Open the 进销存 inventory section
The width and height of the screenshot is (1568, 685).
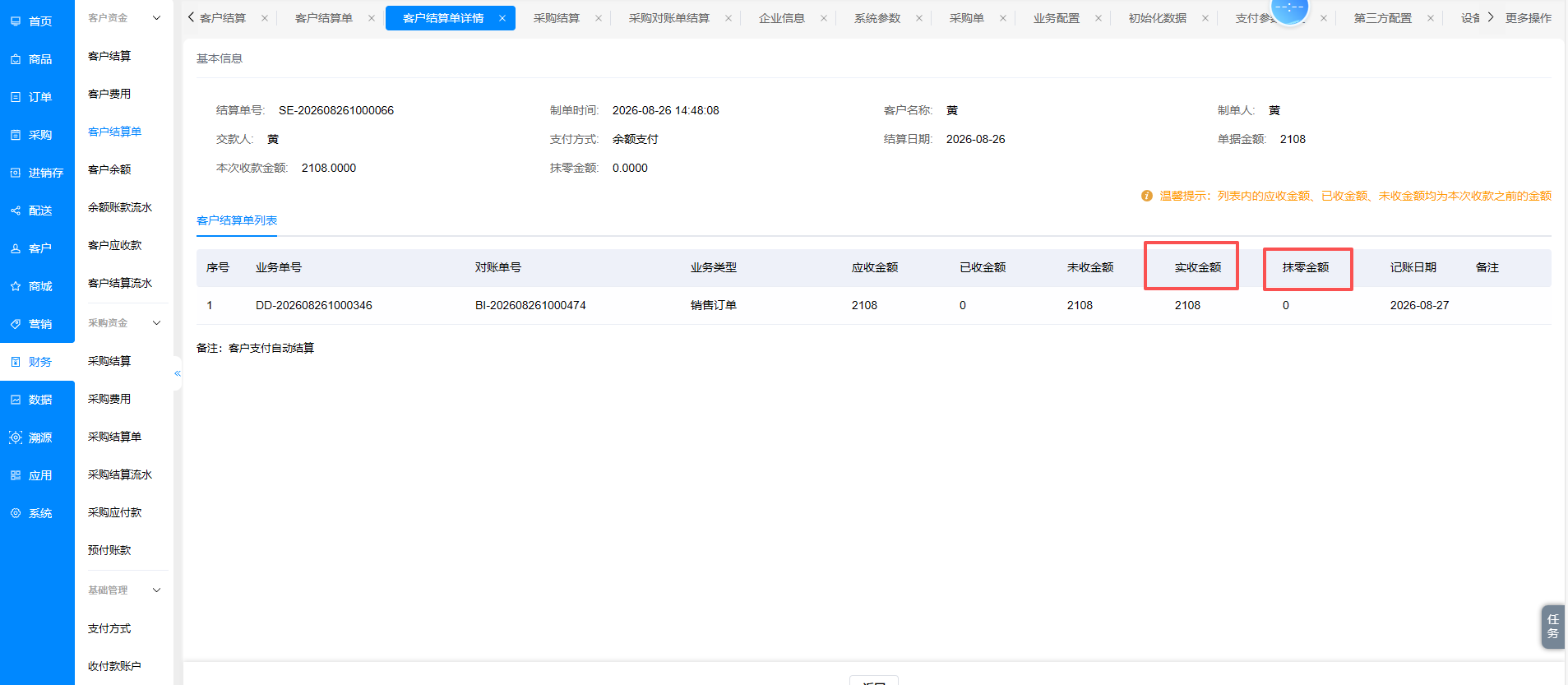(x=37, y=173)
